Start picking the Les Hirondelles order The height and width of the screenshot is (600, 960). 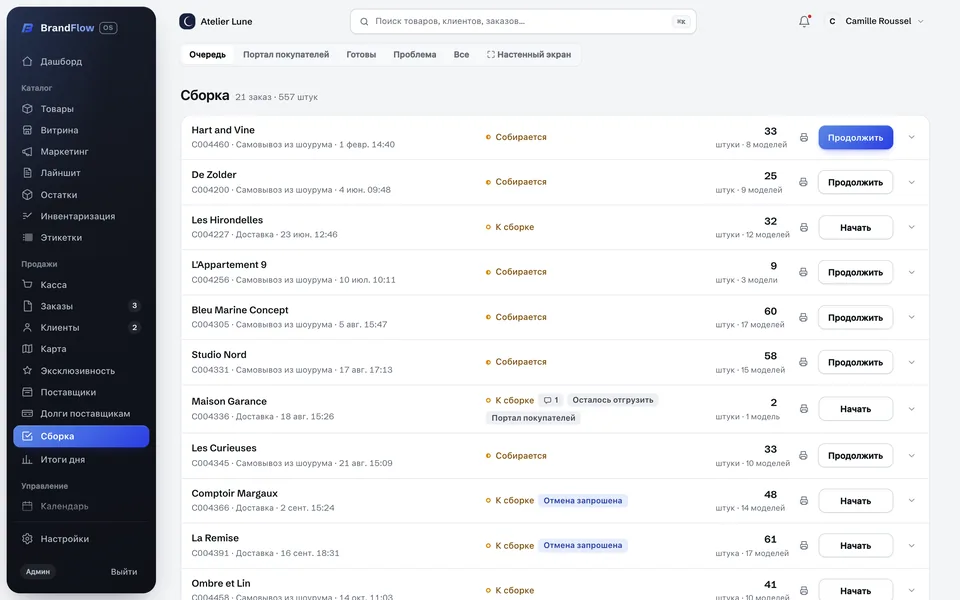click(x=855, y=228)
